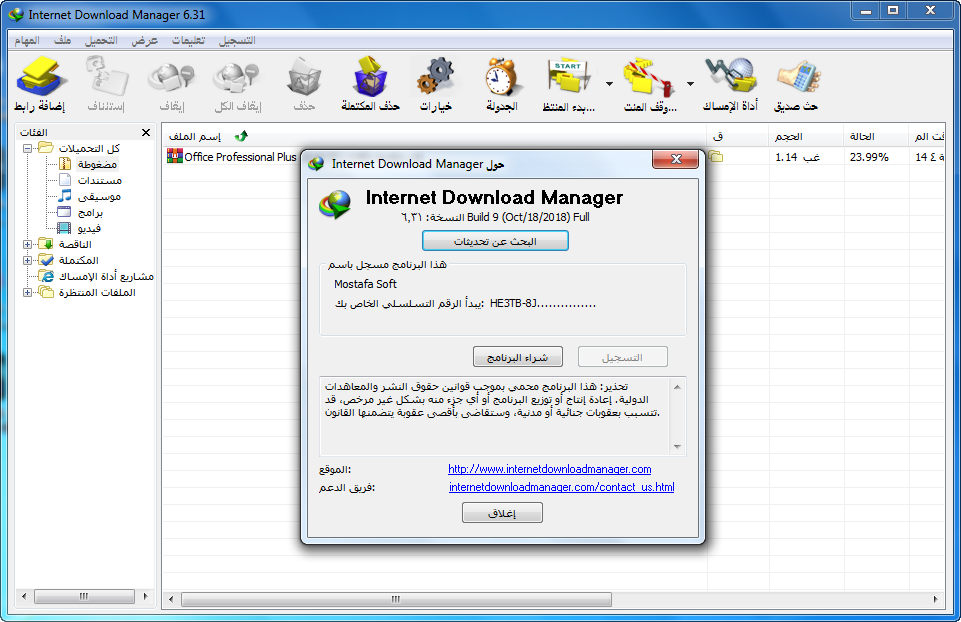The height and width of the screenshot is (622, 961).
Task: Open the Start Queue dropdown arrow
Action: [609, 84]
